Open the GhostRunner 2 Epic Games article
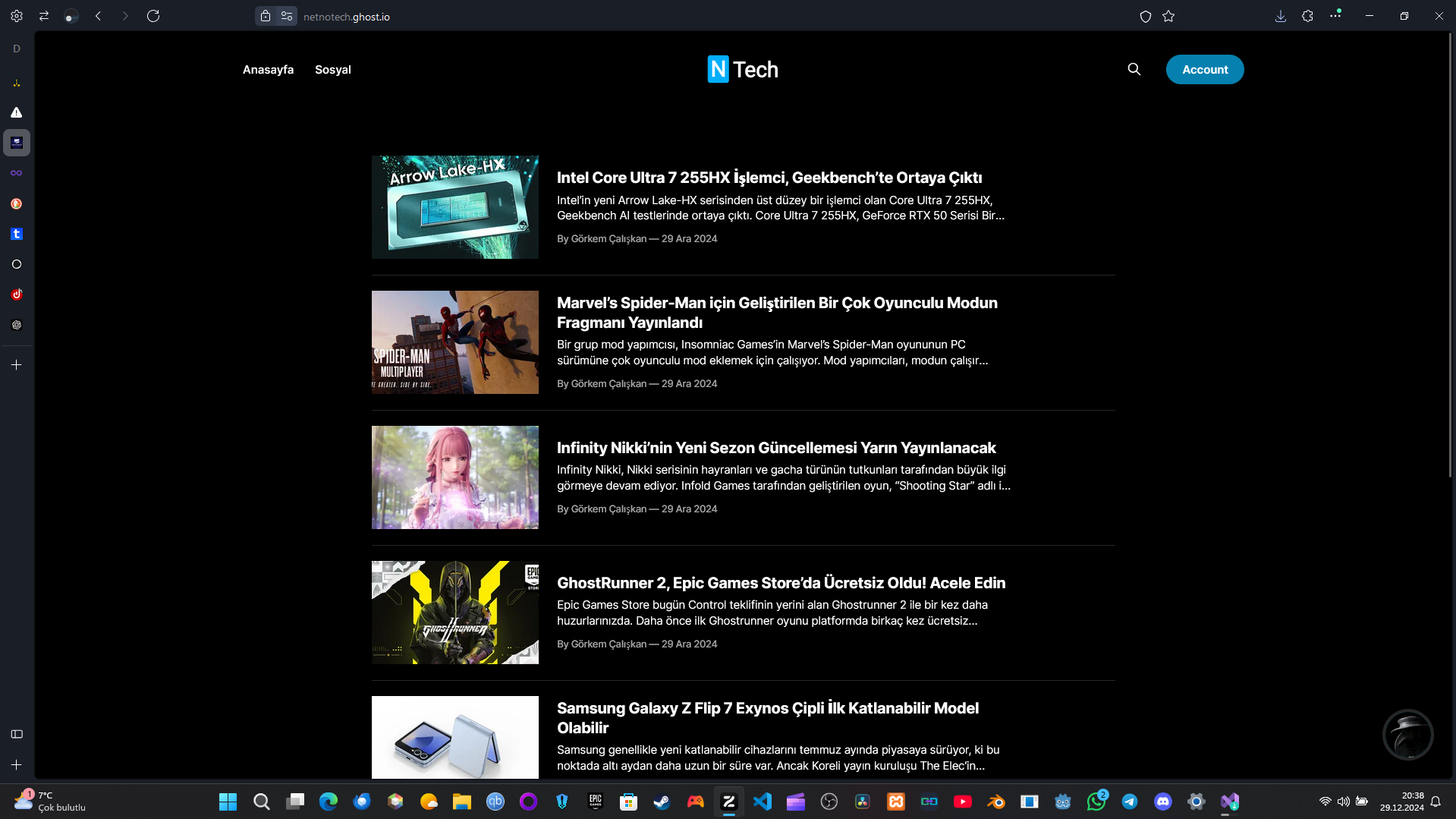This screenshot has width=1456, height=819. (781, 583)
